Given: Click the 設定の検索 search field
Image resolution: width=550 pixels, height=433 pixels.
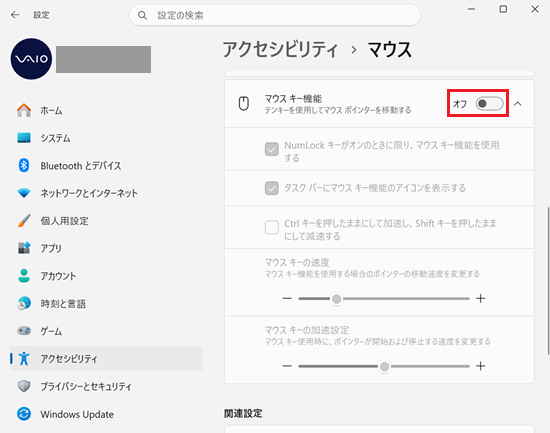Looking at the screenshot, I should point(275,15).
